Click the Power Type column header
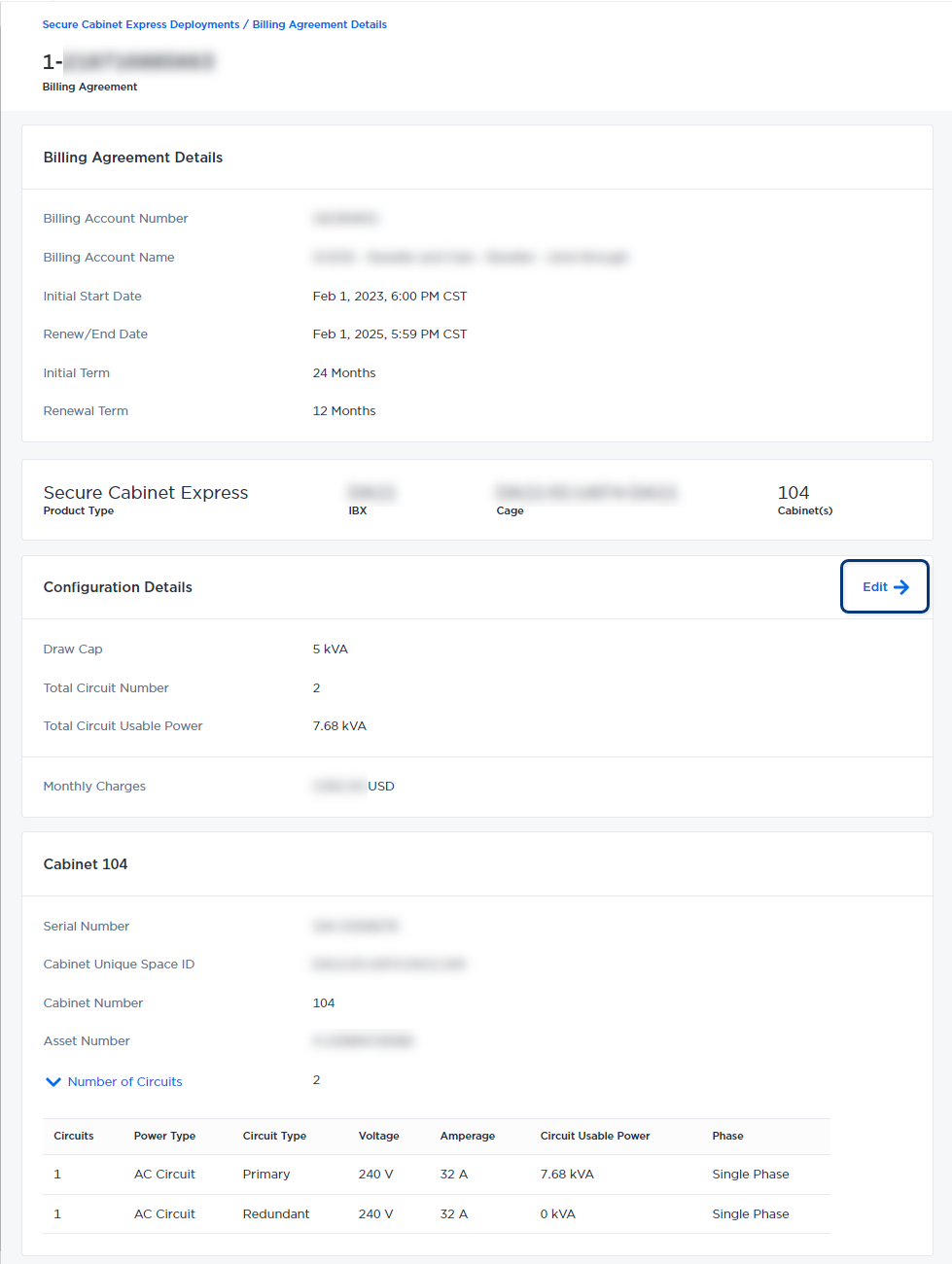This screenshot has height=1264, width=952. 165,1137
